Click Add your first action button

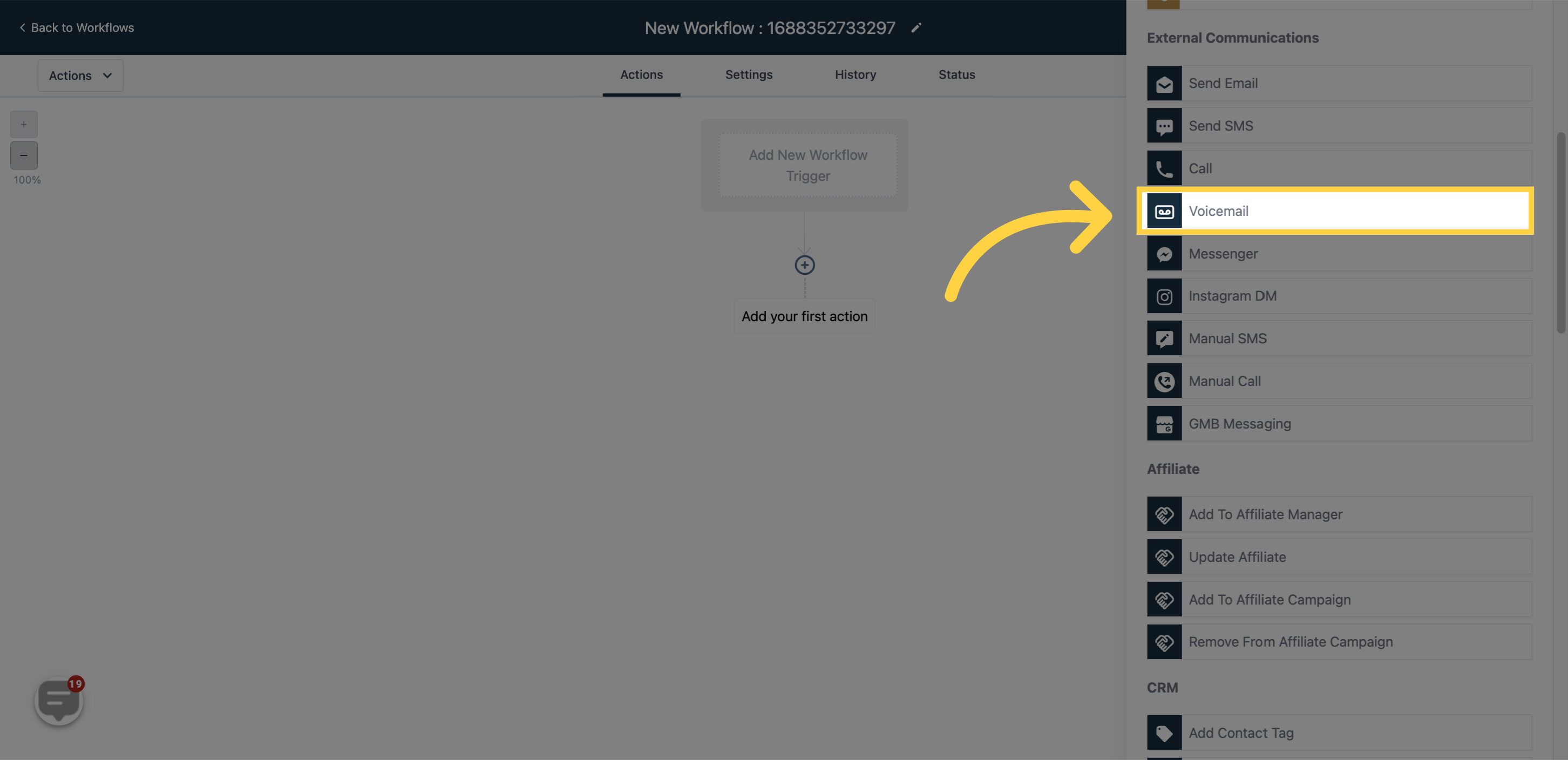tap(805, 316)
